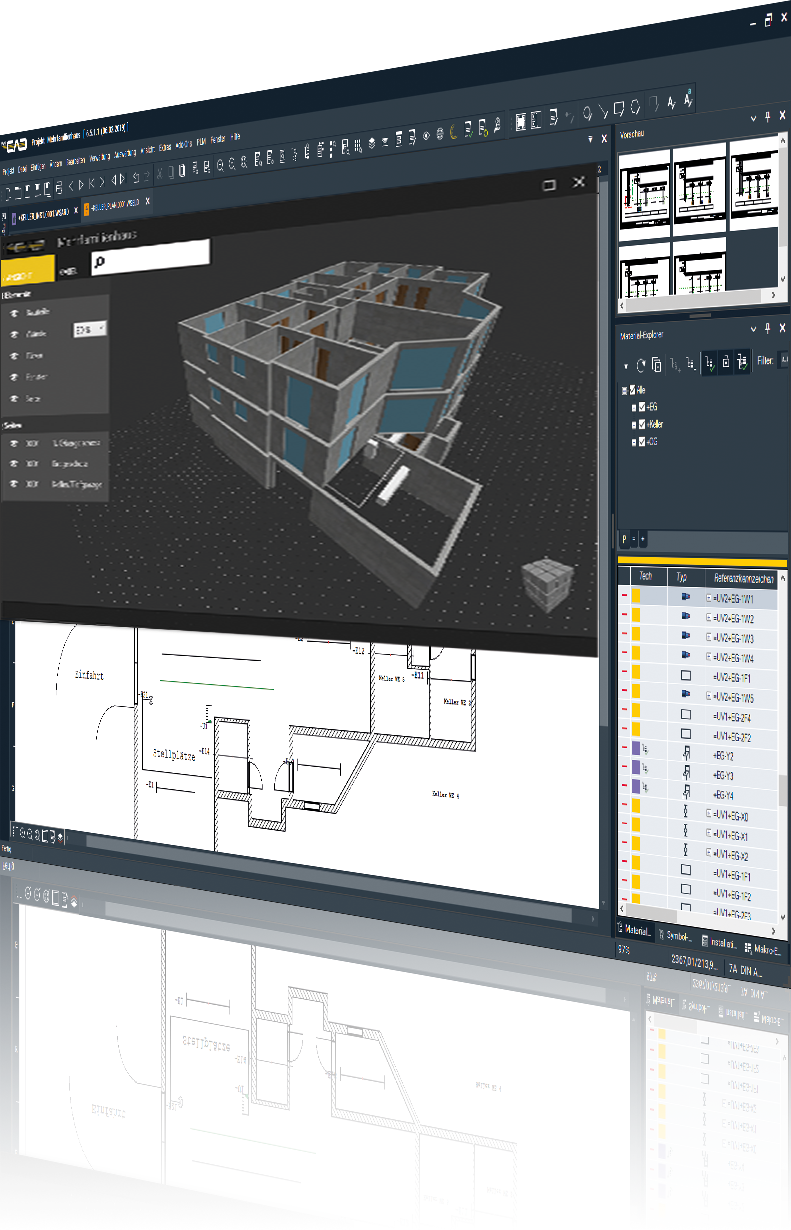Toggle eye icon beside the EG dropdown row
Screen dimensions: 791x1230
(15, 333)
